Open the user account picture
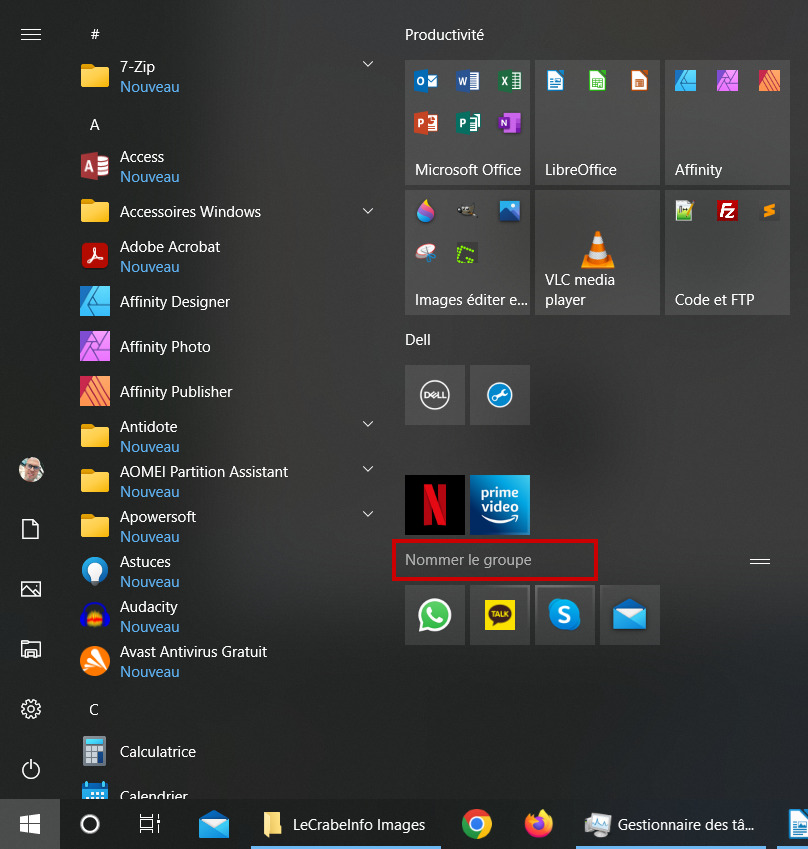This screenshot has width=808, height=849. tap(31, 469)
